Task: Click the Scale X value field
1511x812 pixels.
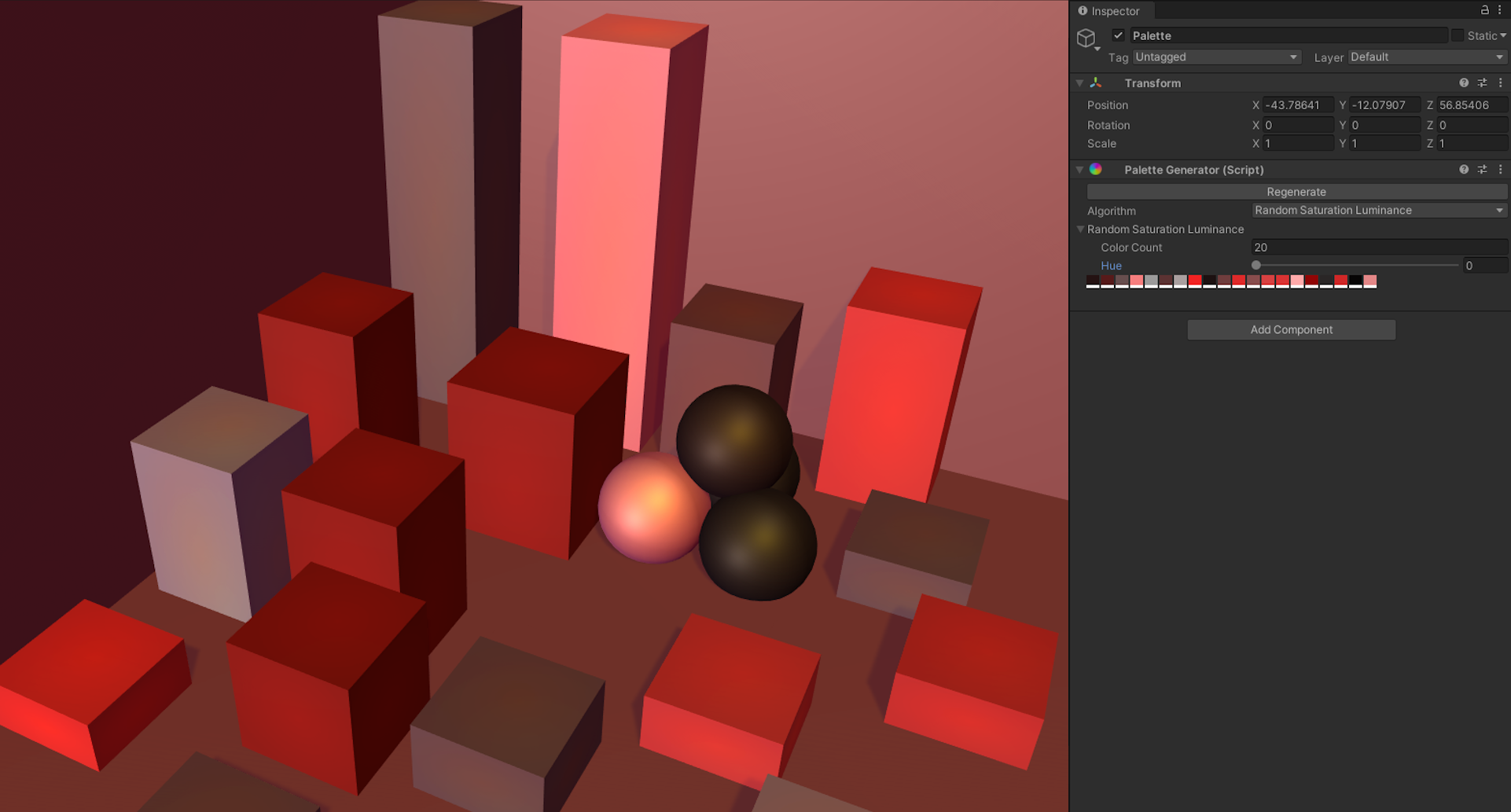Action: pos(1298,143)
